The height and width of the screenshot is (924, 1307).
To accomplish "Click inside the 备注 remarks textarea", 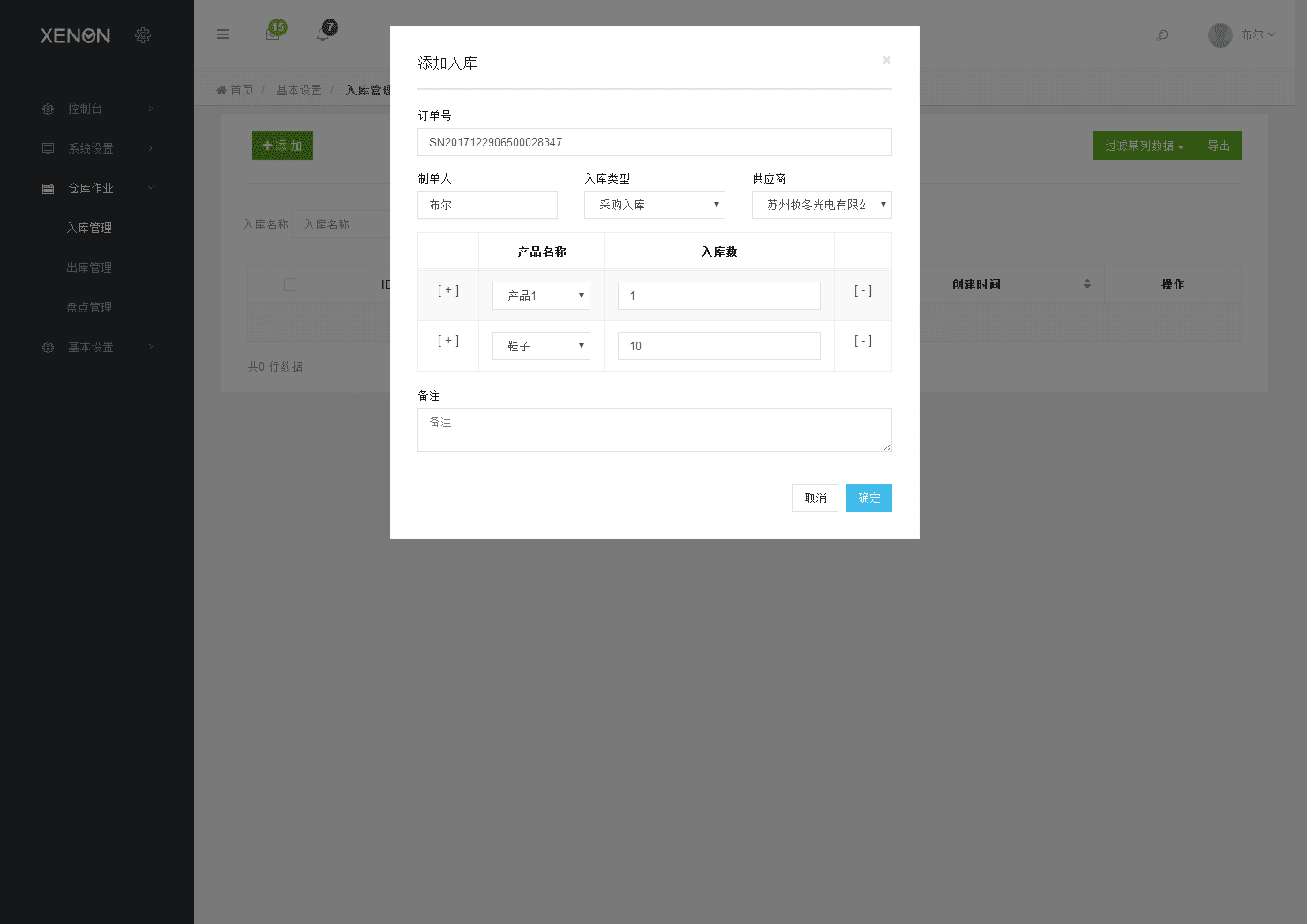I will coord(654,430).
